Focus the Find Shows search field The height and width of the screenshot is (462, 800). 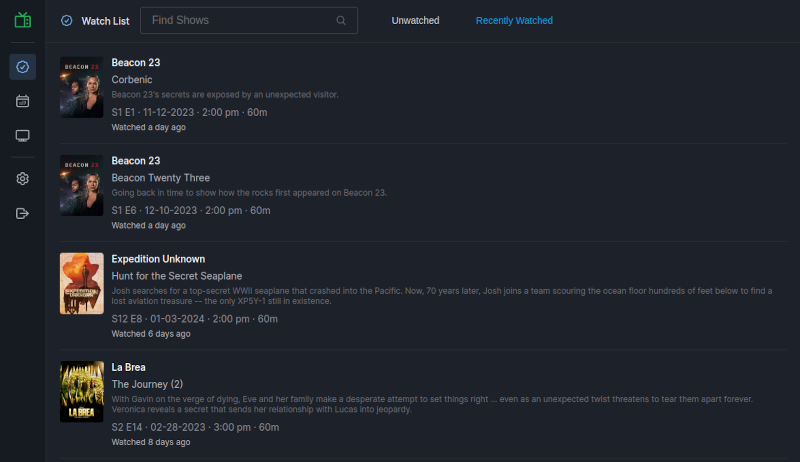tap(249, 20)
